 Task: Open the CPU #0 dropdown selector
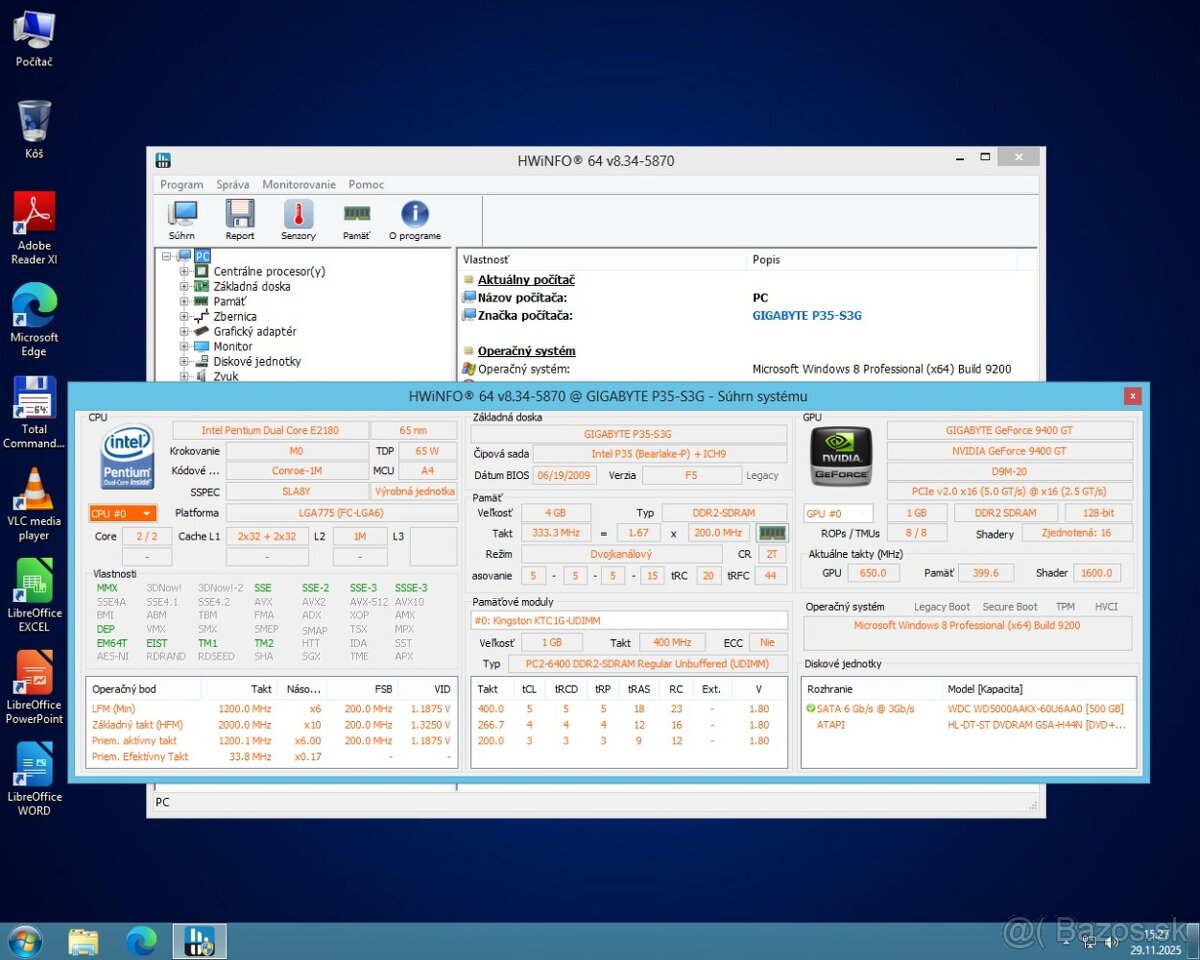123,513
